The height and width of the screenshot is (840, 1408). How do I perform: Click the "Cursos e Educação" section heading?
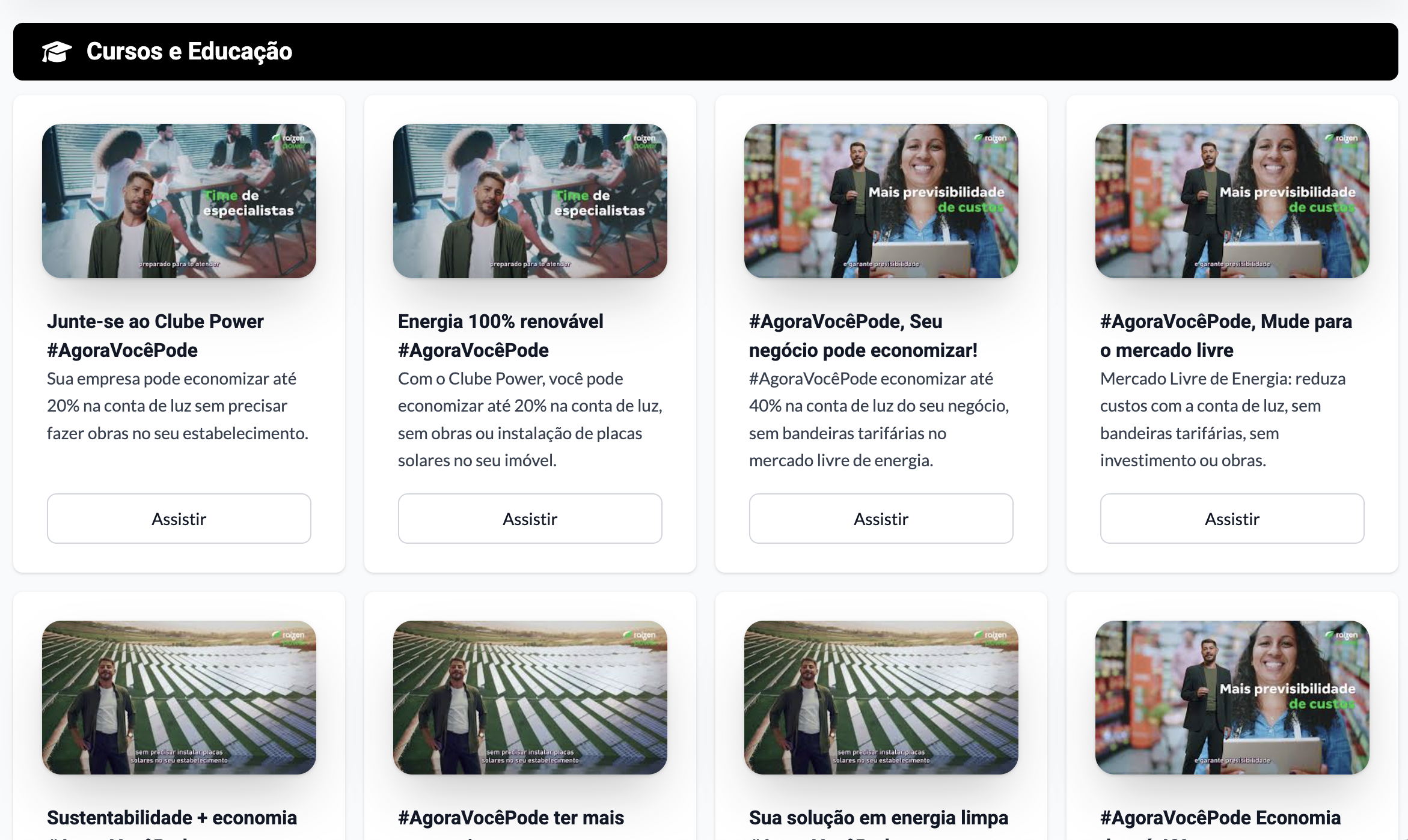pyautogui.click(x=189, y=52)
